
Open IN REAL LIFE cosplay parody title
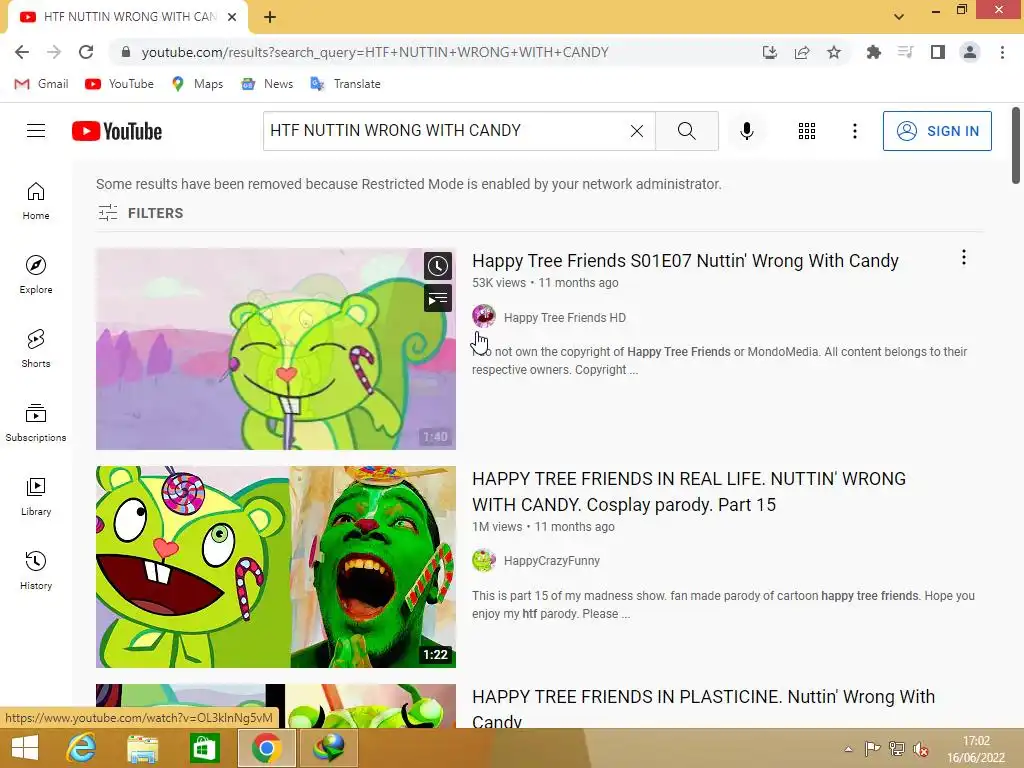pos(689,491)
